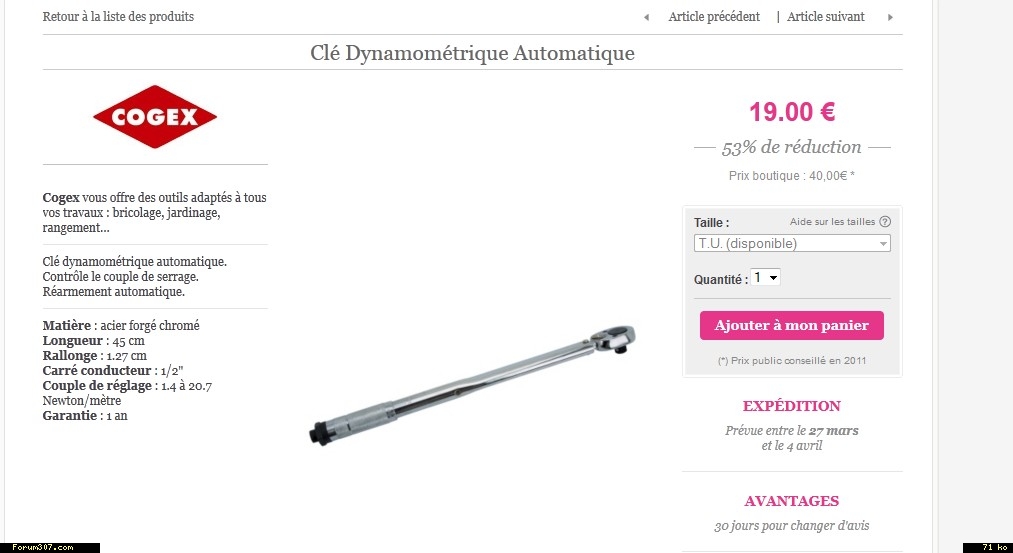Go to Article suivant
This screenshot has height=553, width=1013.
826,17
